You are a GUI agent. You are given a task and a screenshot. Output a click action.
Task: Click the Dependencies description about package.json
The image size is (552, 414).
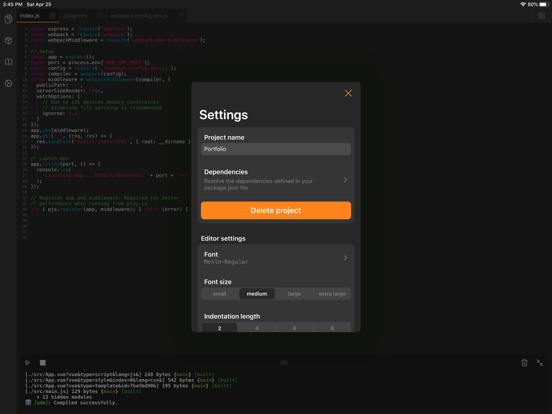coord(258,184)
